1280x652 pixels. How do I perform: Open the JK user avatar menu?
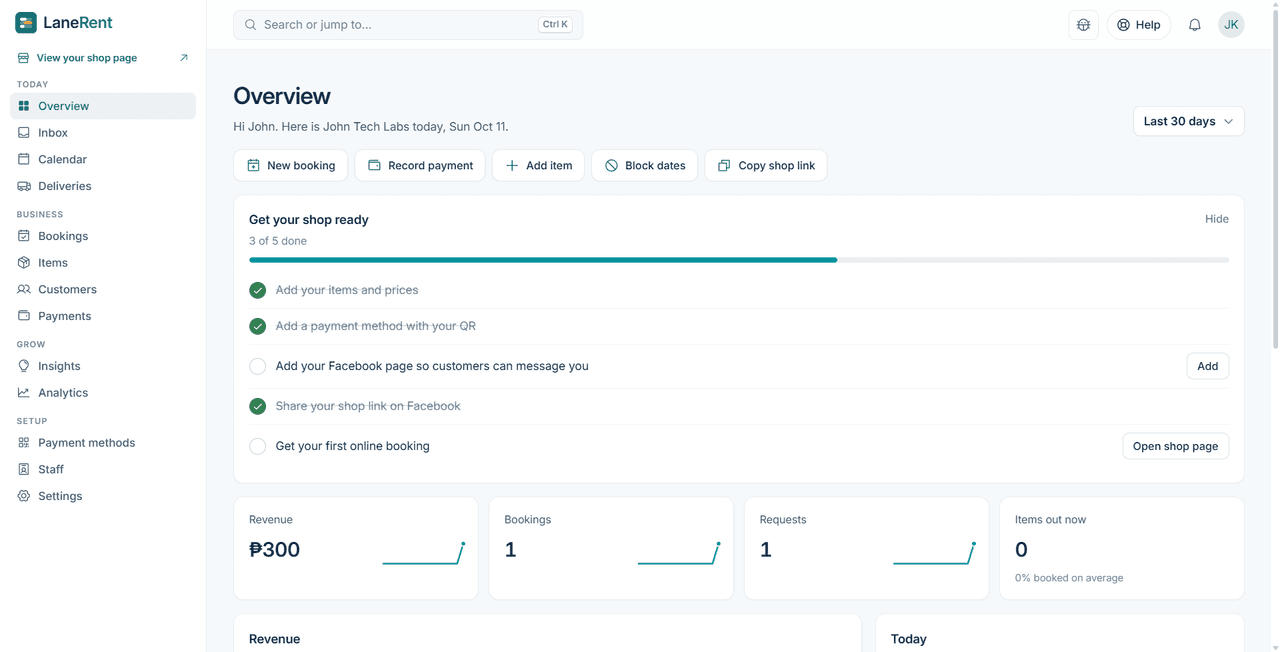pos(1231,25)
